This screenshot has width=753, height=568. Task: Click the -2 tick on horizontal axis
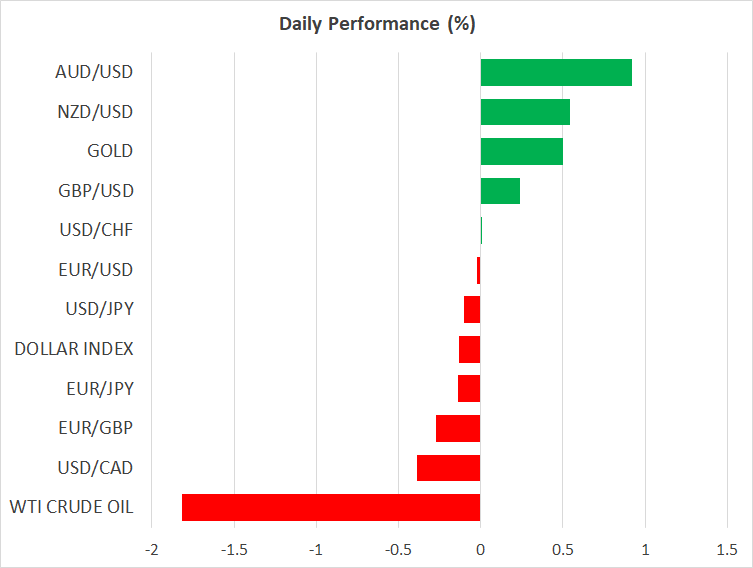coord(151,549)
